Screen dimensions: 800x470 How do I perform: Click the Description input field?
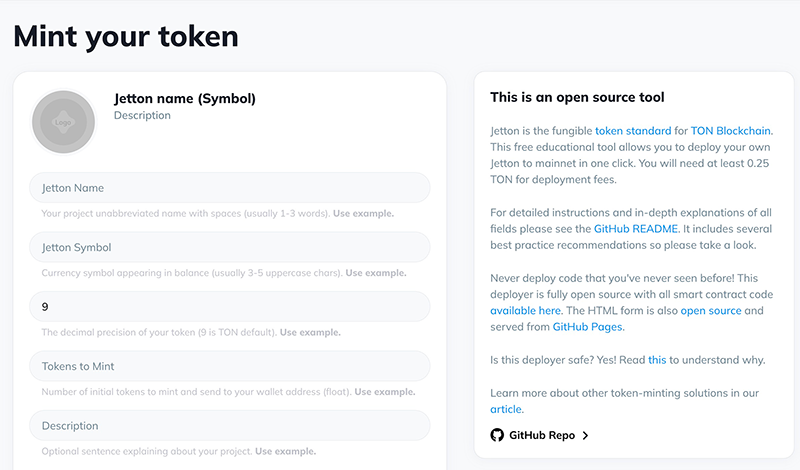click(230, 426)
